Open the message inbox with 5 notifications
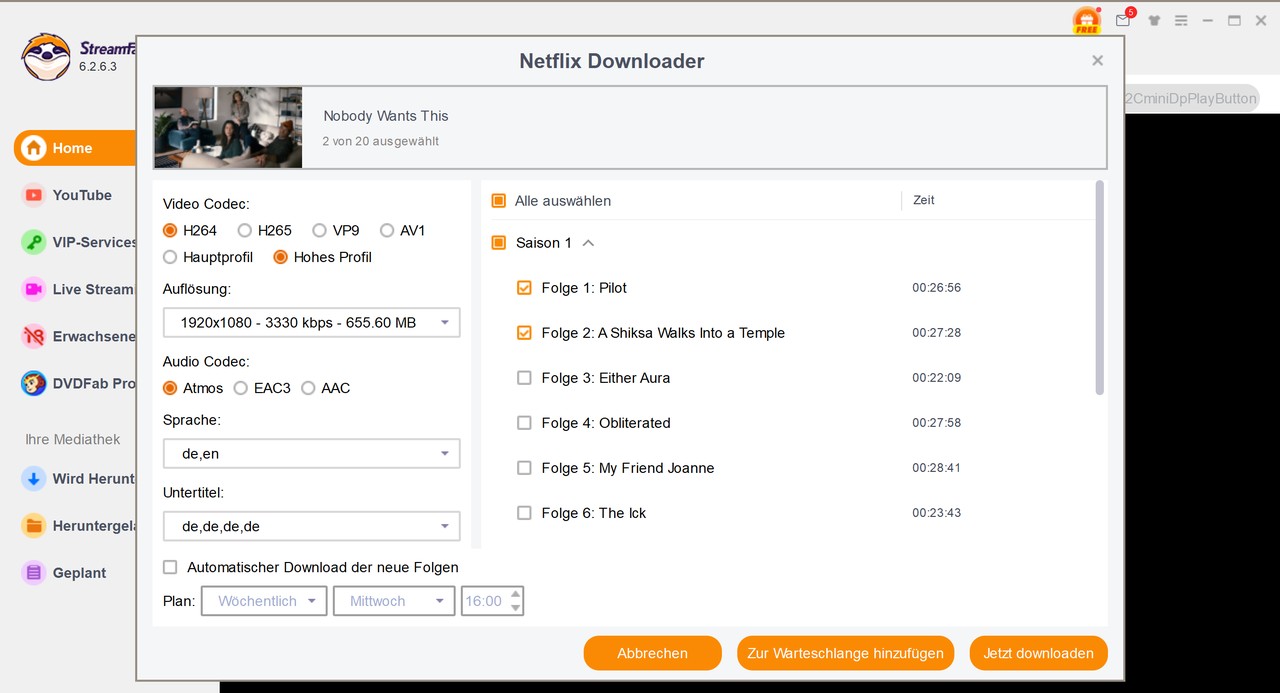The width and height of the screenshot is (1280, 693). 1122,20
